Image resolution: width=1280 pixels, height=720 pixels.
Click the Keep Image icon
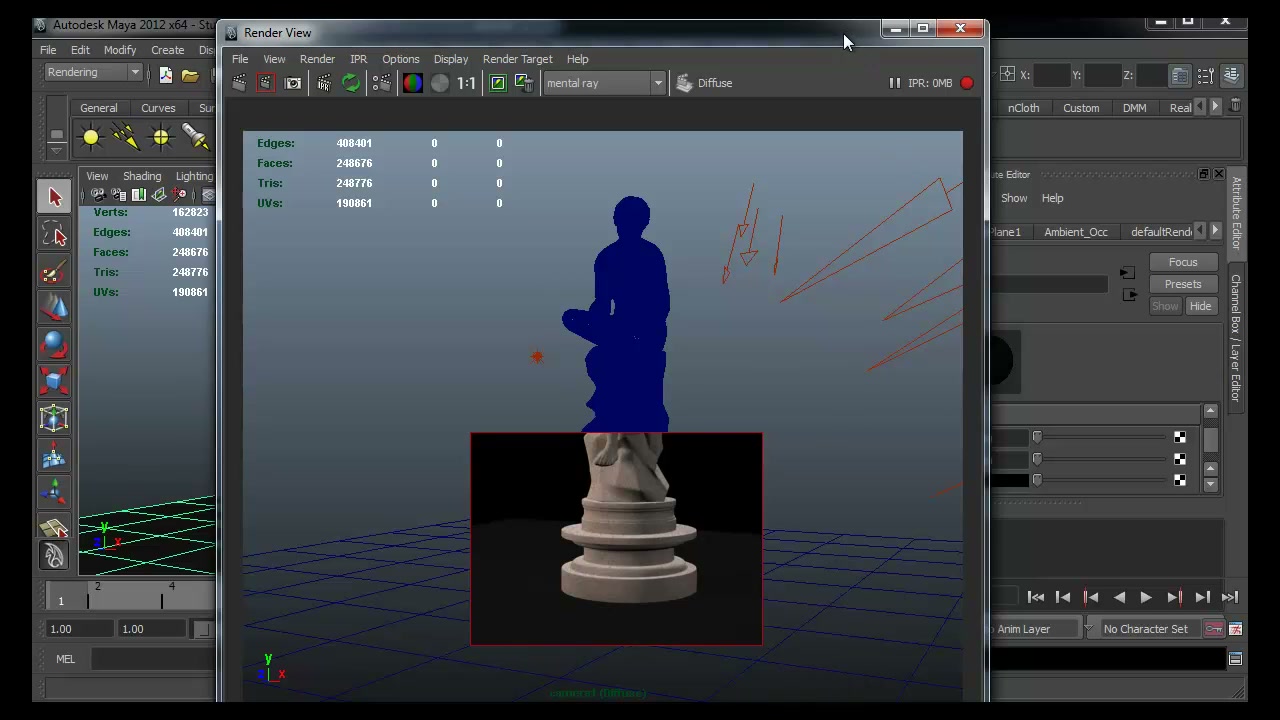(x=498, y=83)
